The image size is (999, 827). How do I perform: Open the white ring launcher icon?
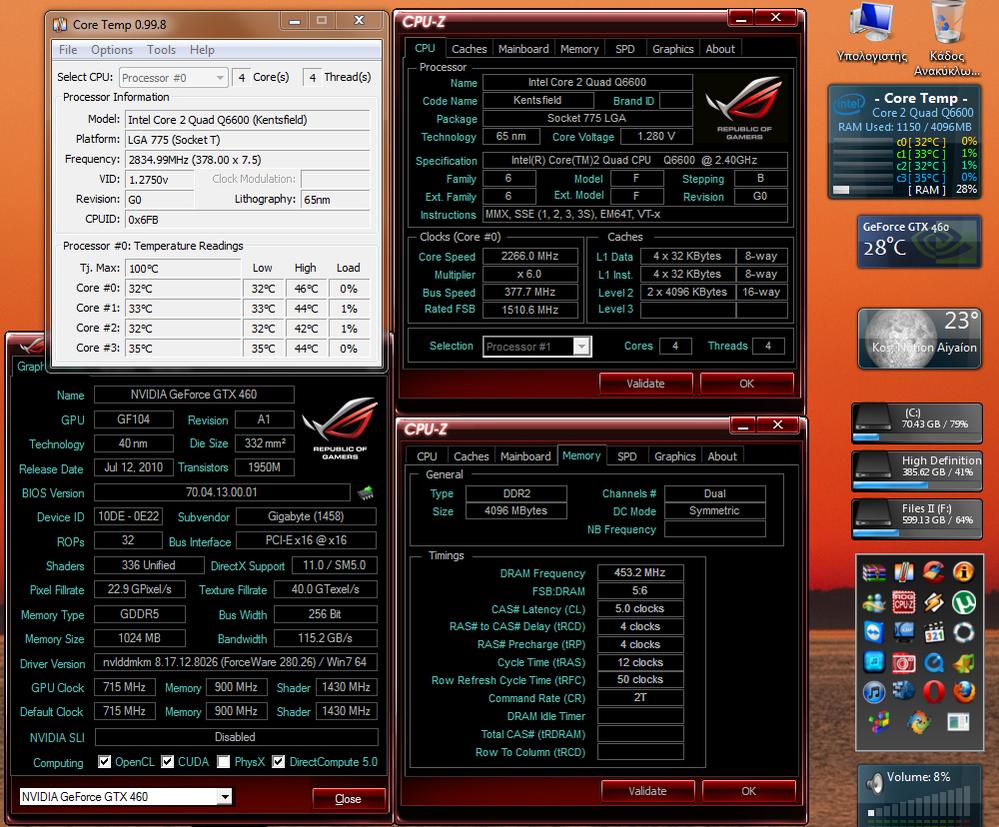coord(963,632)
